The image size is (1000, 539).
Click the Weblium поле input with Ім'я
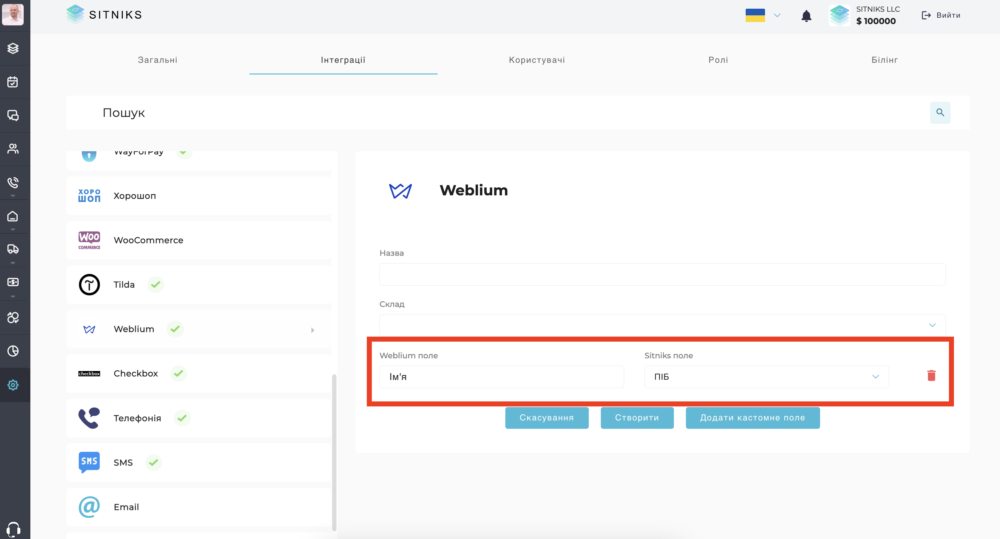tap(501, 376)
